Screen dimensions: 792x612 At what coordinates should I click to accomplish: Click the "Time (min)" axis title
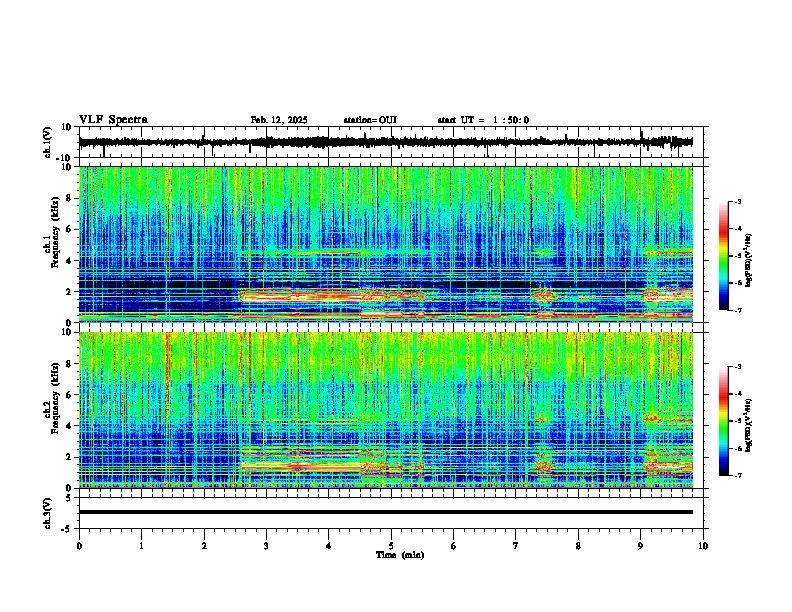pos(400,555)
